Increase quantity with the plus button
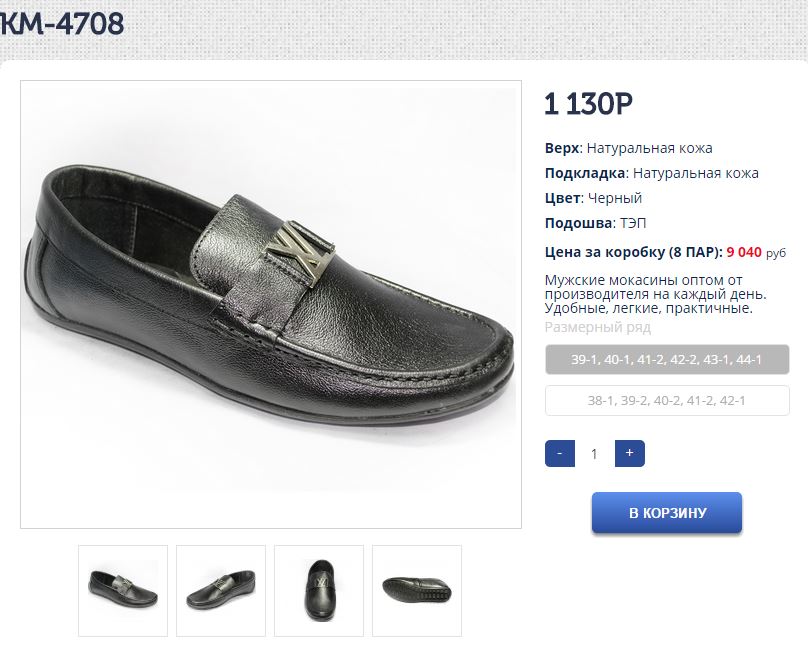The height and width of the screenshot is (645, 808). coord(629,454)
